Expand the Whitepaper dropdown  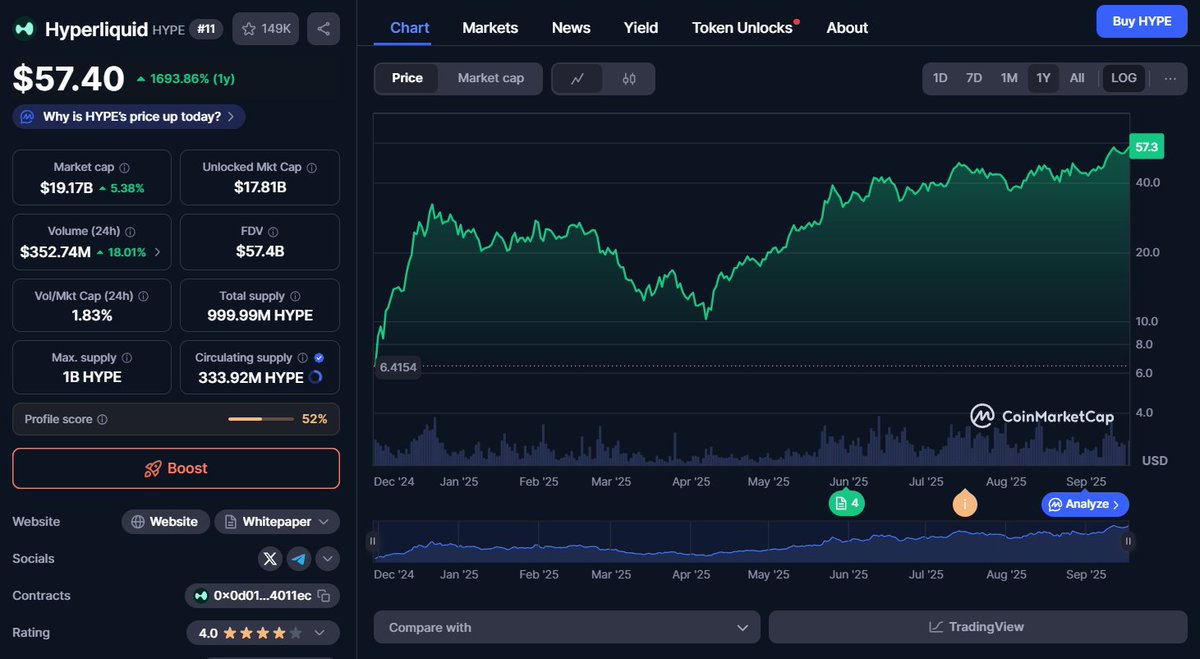(x=277, y=522)
